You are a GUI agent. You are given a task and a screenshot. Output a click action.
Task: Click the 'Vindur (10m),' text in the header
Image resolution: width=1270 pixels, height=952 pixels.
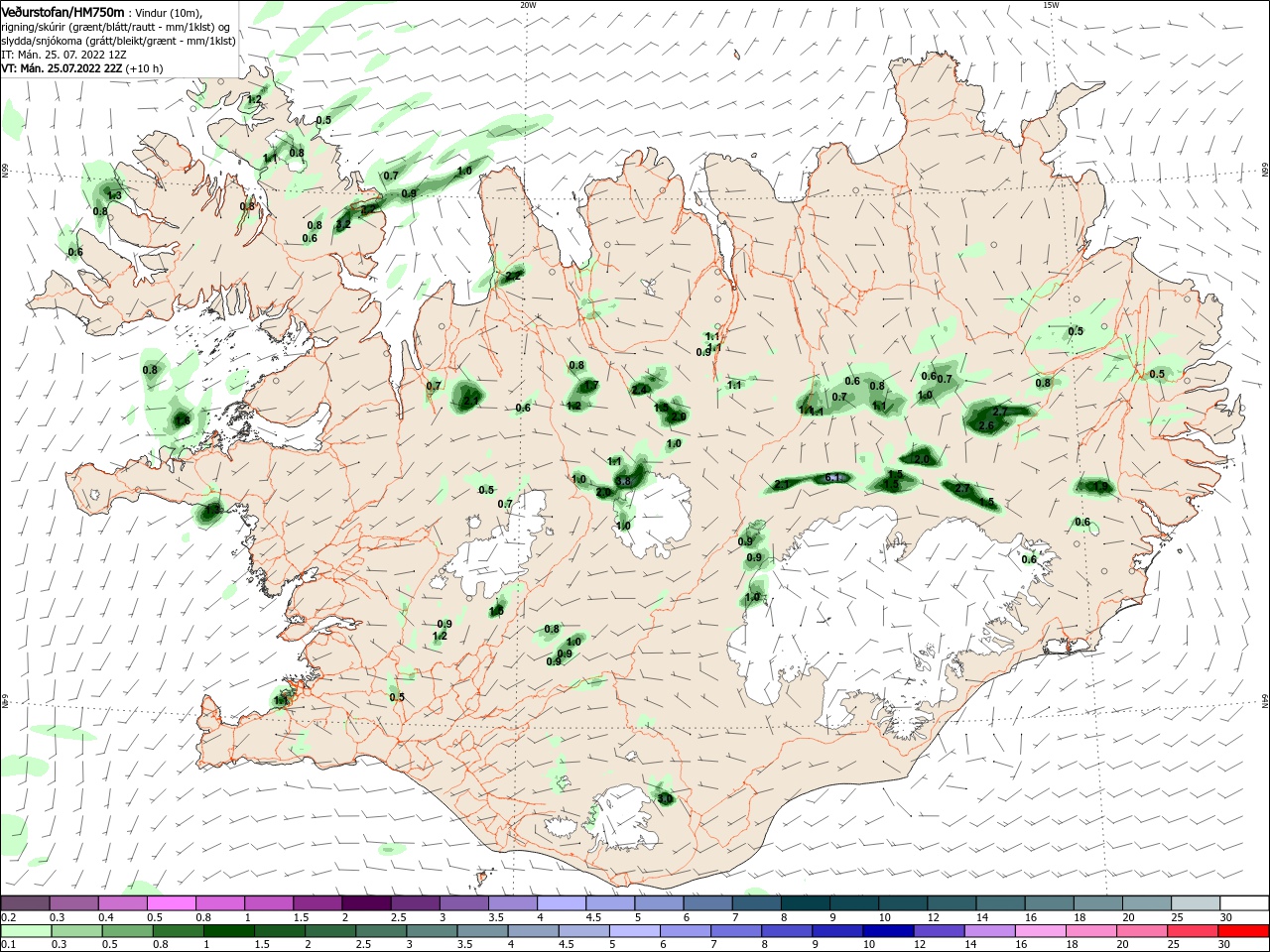169,12
